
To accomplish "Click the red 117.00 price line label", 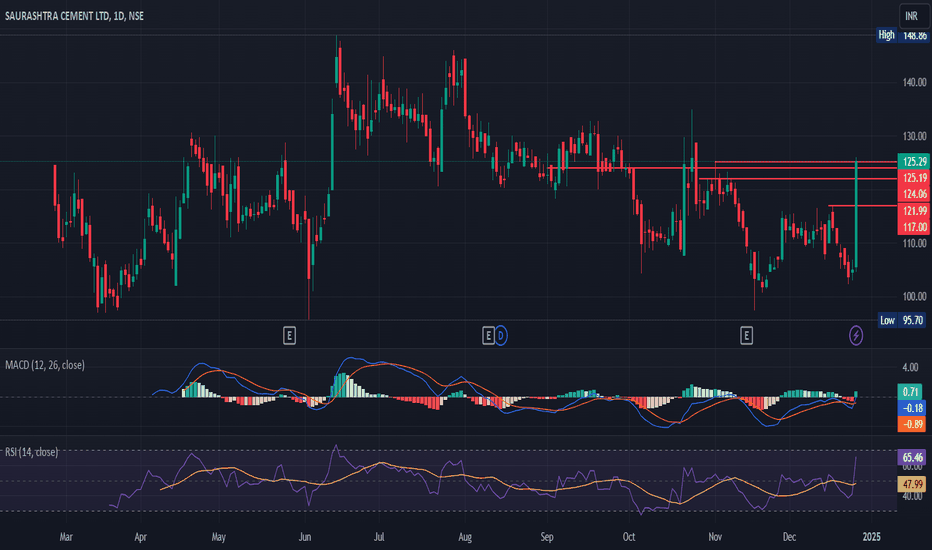I will [914, 227].
